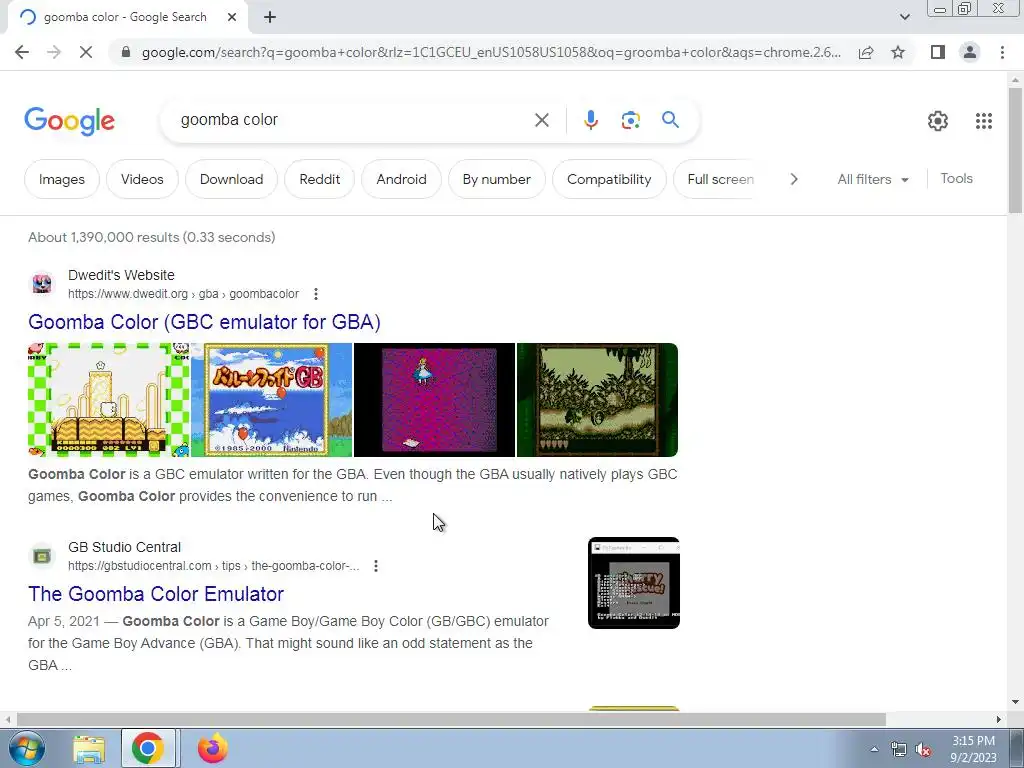1024x768 pixels.
Task: Open the tab search dropdown
Action: 904,17
